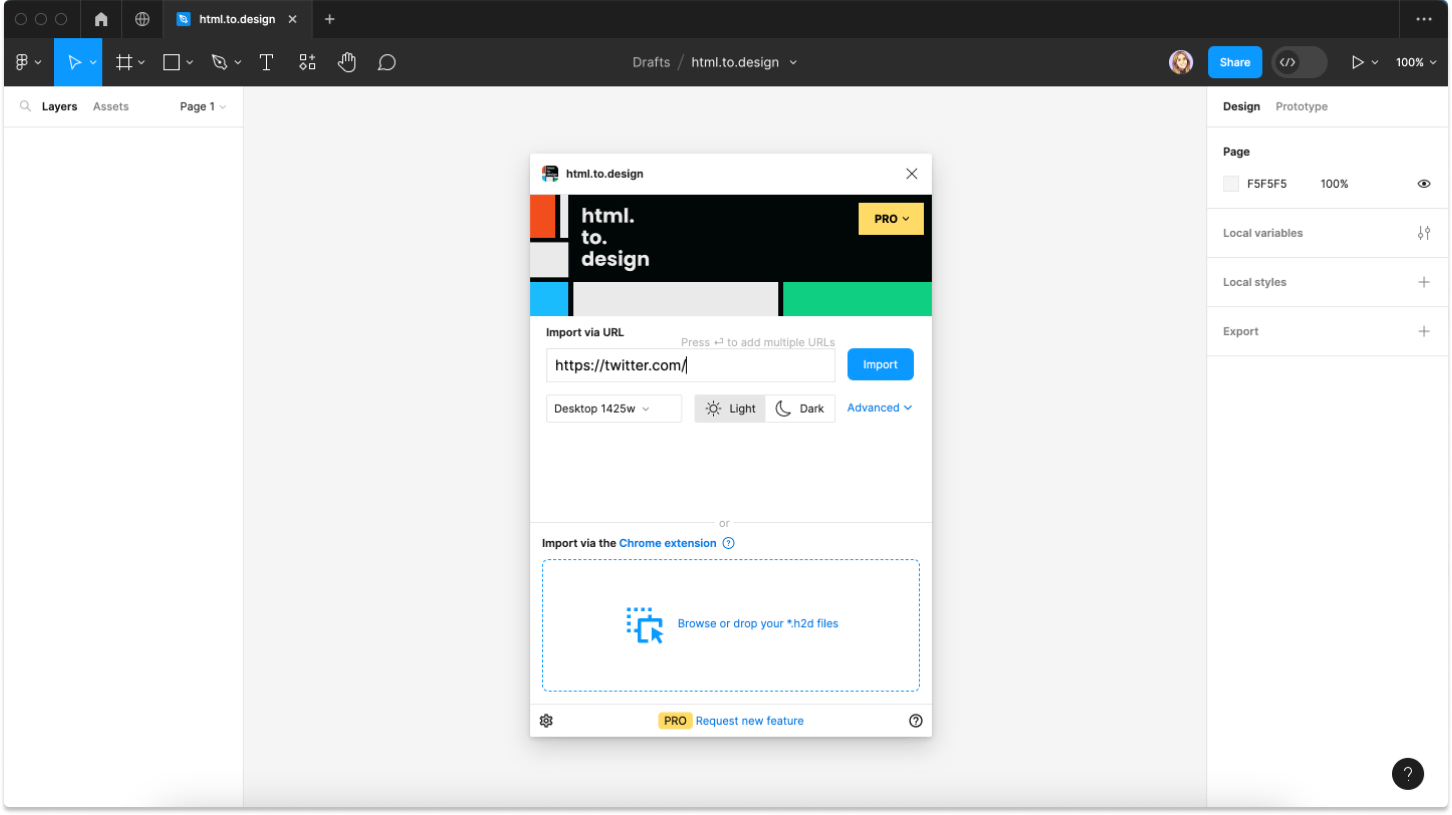Add a new tab with plus icon
This screenshot has height=815, width=1452.
coord(330,19)
